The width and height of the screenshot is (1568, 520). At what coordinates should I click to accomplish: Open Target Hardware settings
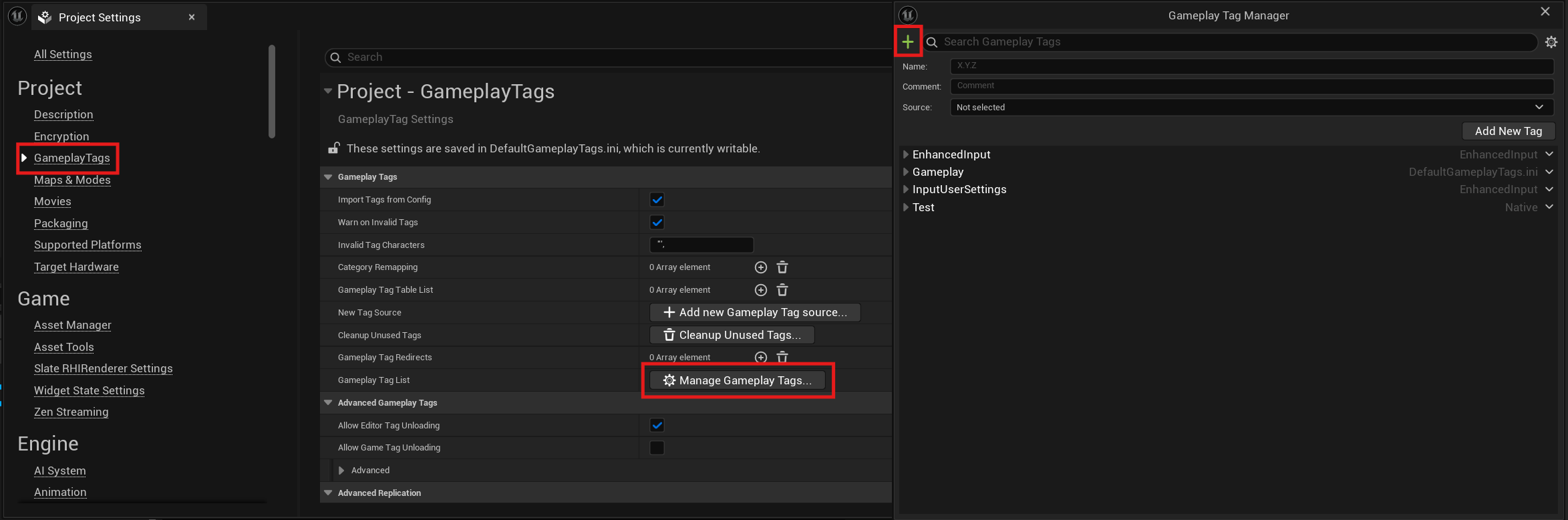click(x=76, y=267)
